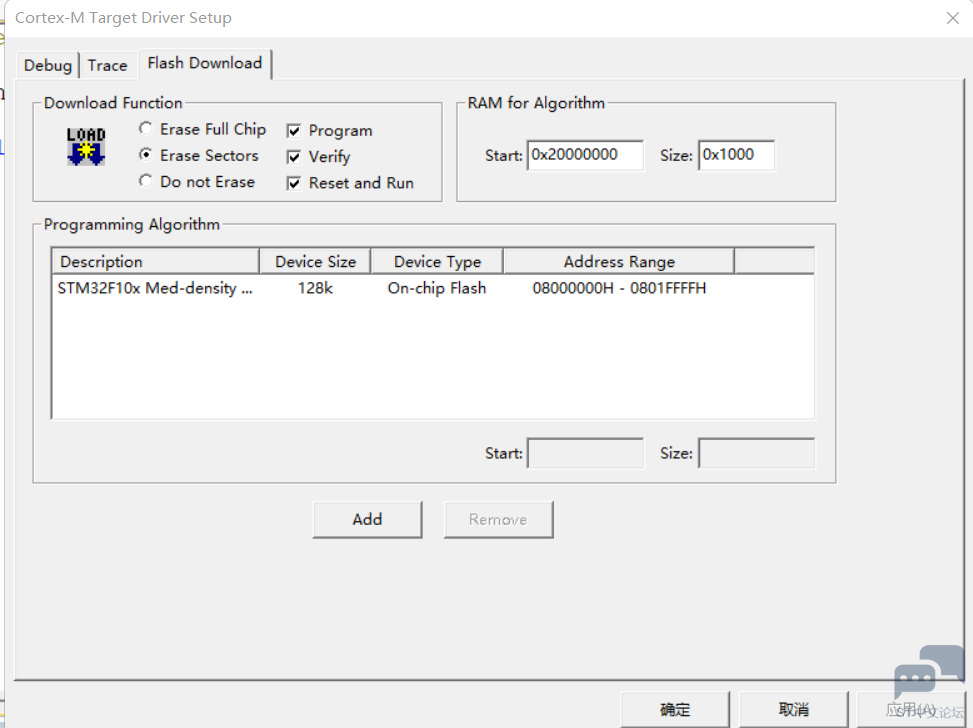
Task: Disable the Verify checkbox
Action: [x=294, y=157]
